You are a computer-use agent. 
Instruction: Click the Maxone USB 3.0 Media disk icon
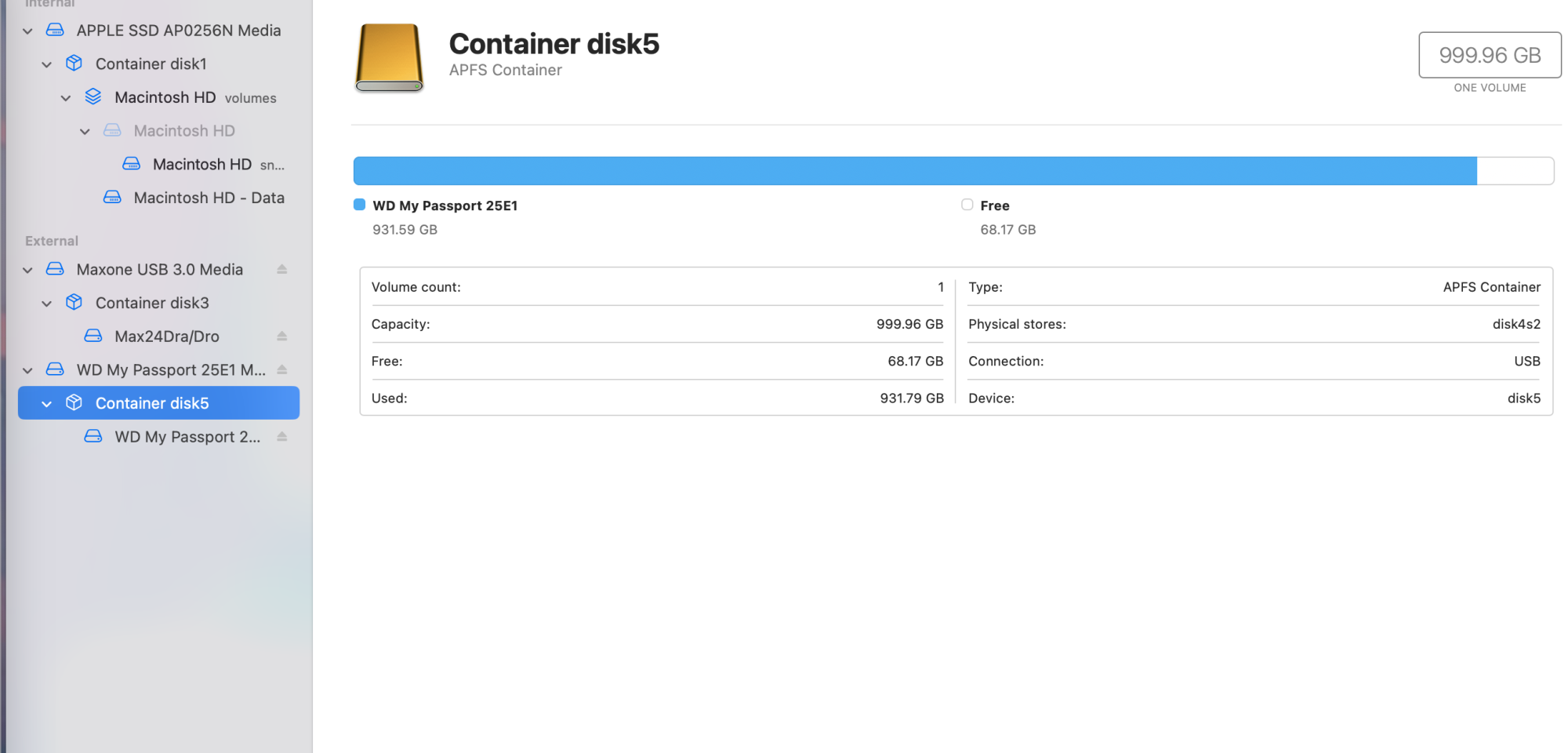click(x=55, y=269)
